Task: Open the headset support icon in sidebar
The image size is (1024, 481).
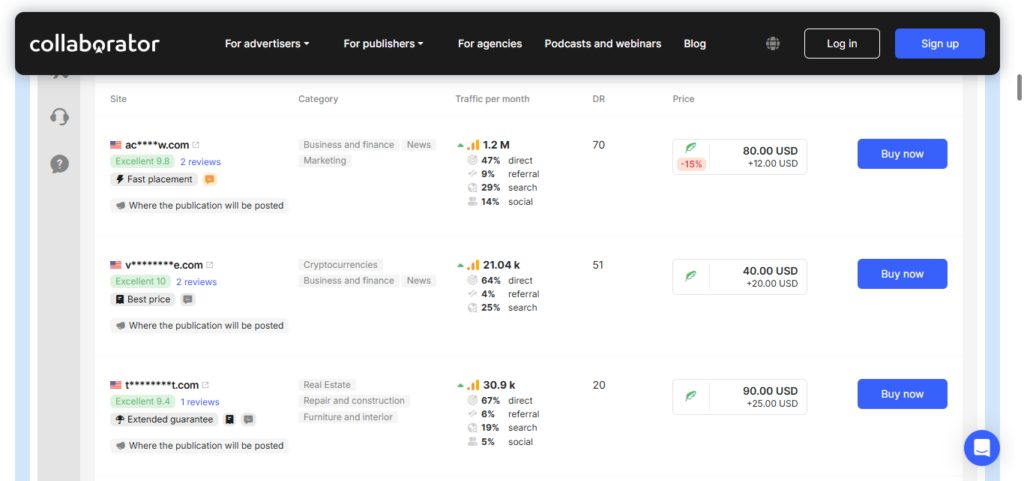Action: coord(60,117)
